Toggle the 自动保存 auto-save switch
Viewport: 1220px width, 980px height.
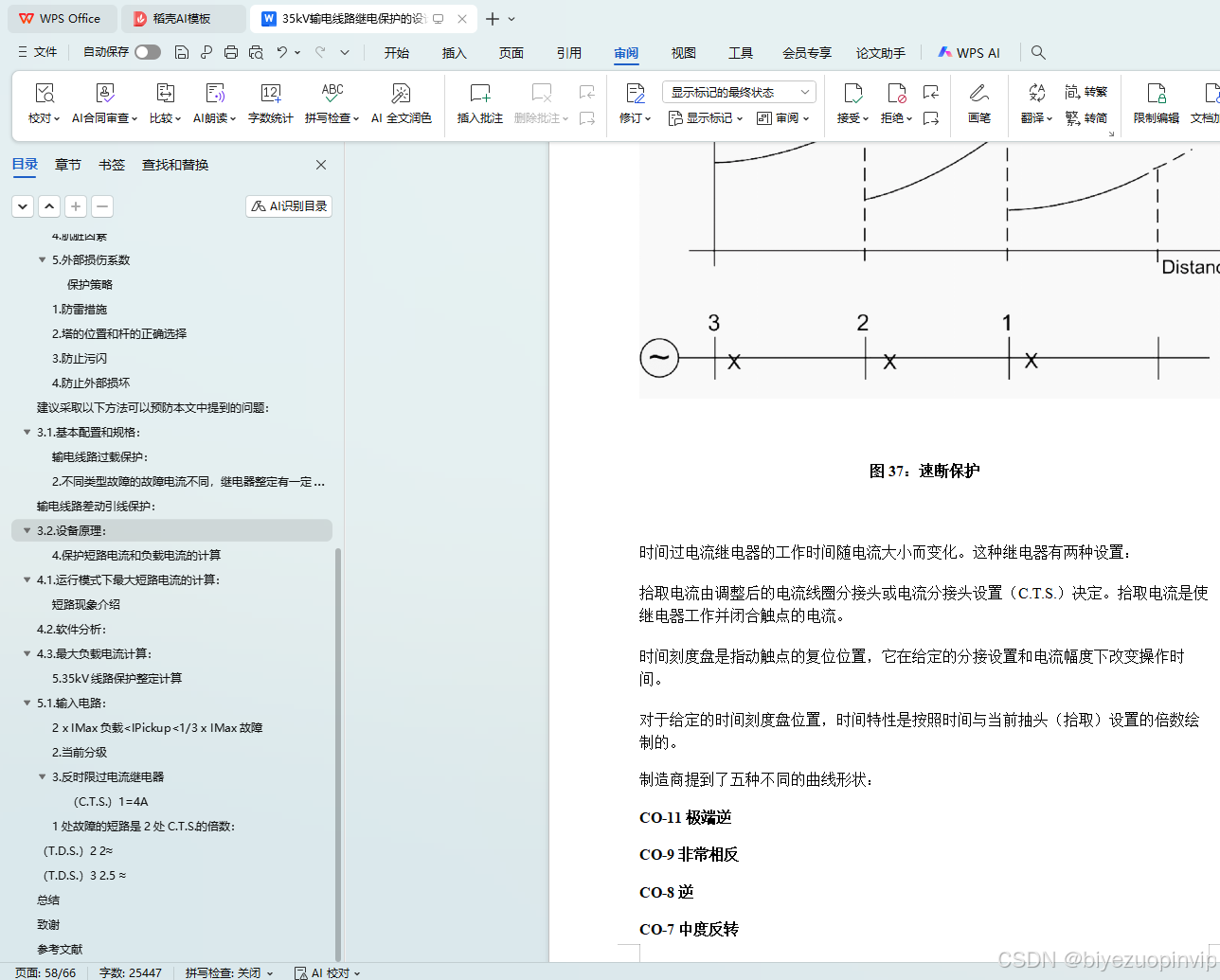148,52
